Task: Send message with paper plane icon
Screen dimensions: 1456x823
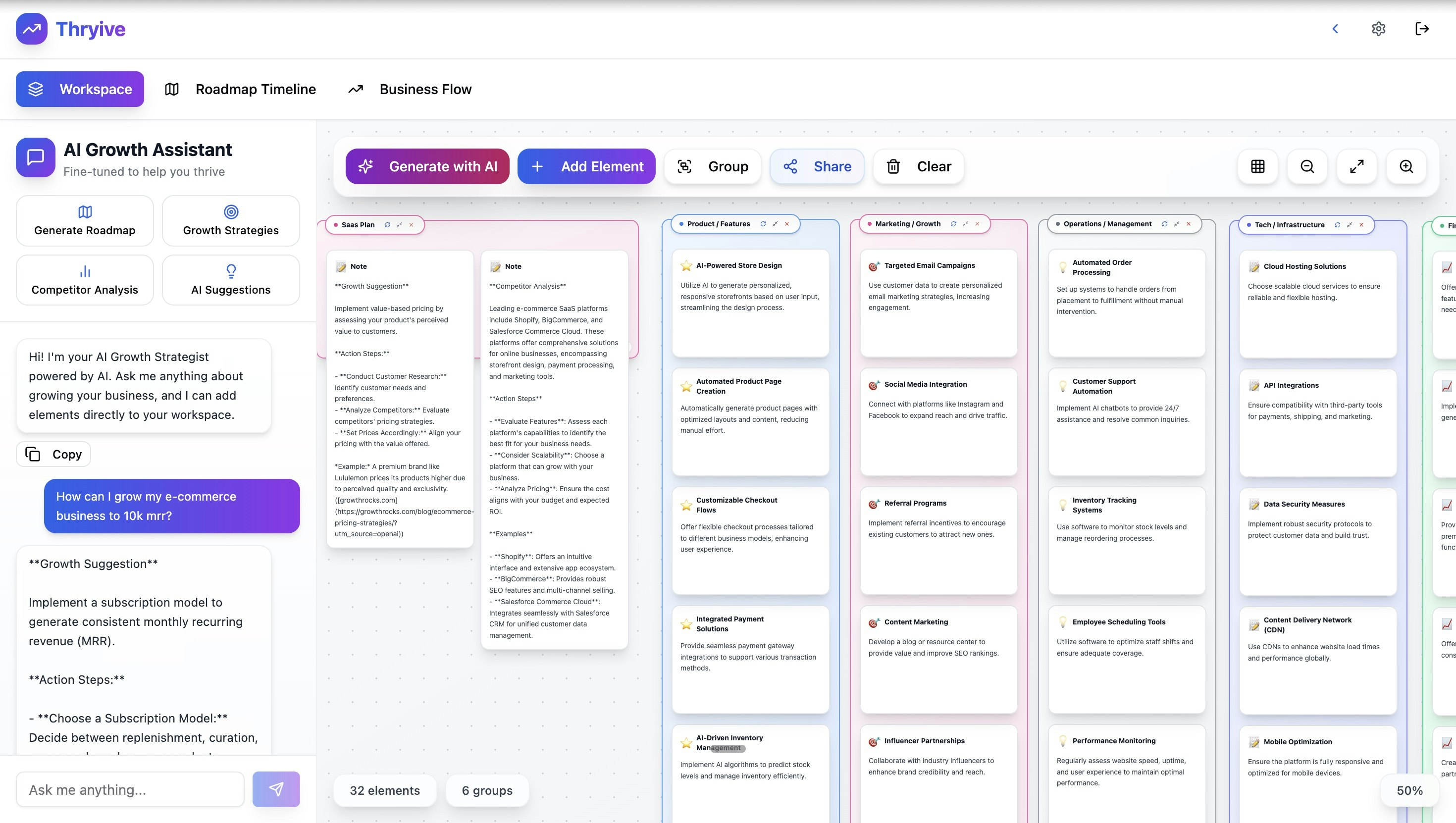Action: point(276,789)
